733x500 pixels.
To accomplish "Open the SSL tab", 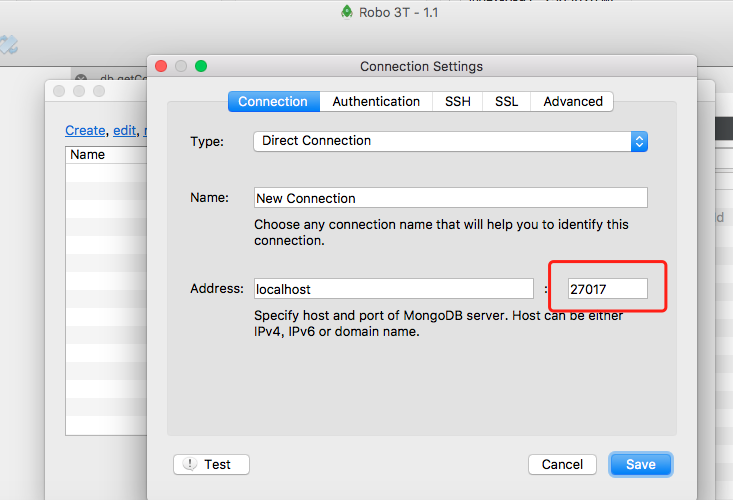I will [x=506, y=101].
